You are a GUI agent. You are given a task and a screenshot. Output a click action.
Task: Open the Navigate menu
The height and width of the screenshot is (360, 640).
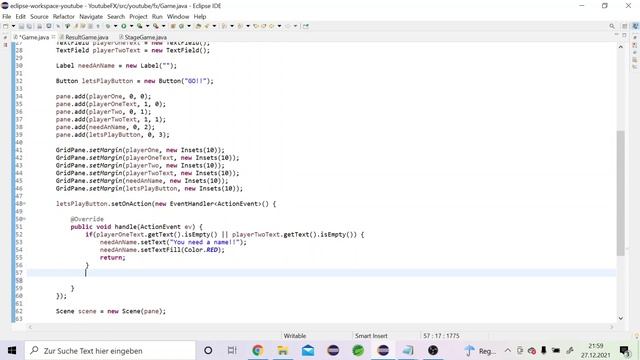pyautogui.click(x=91, y=17)
